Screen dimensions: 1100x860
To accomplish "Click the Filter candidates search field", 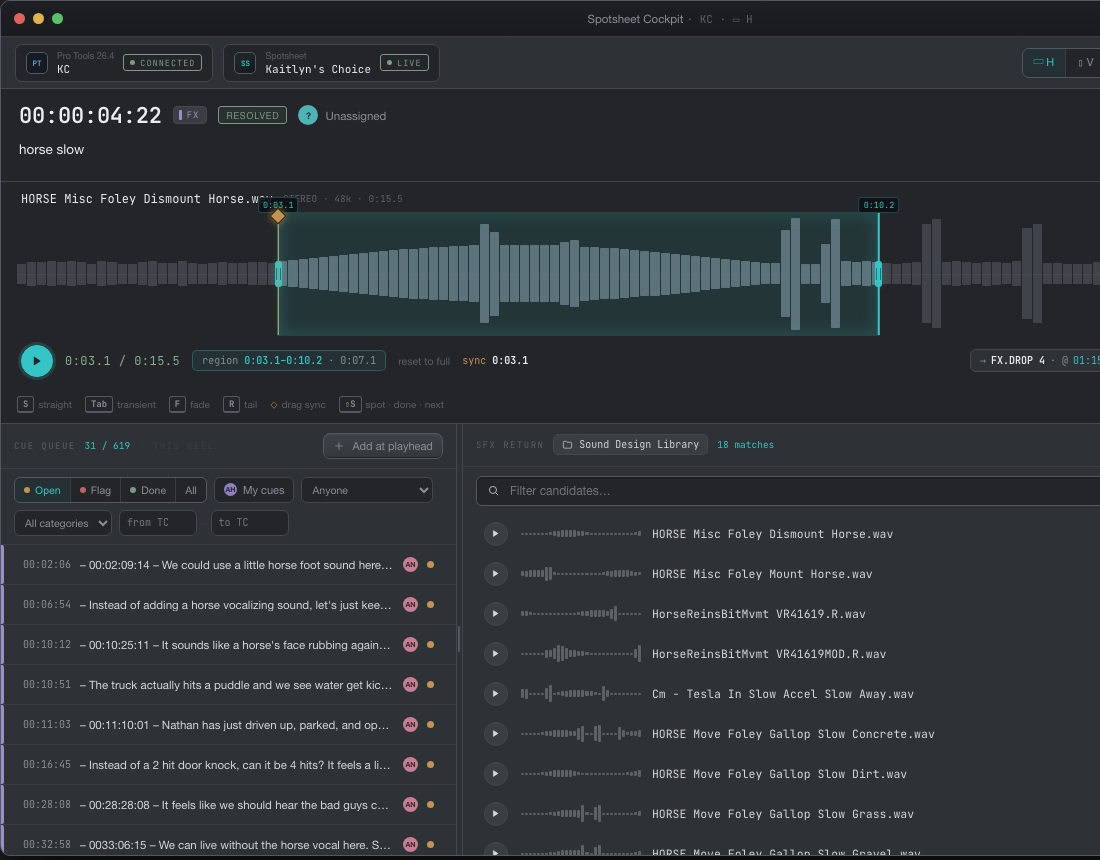I will point(788,491).
